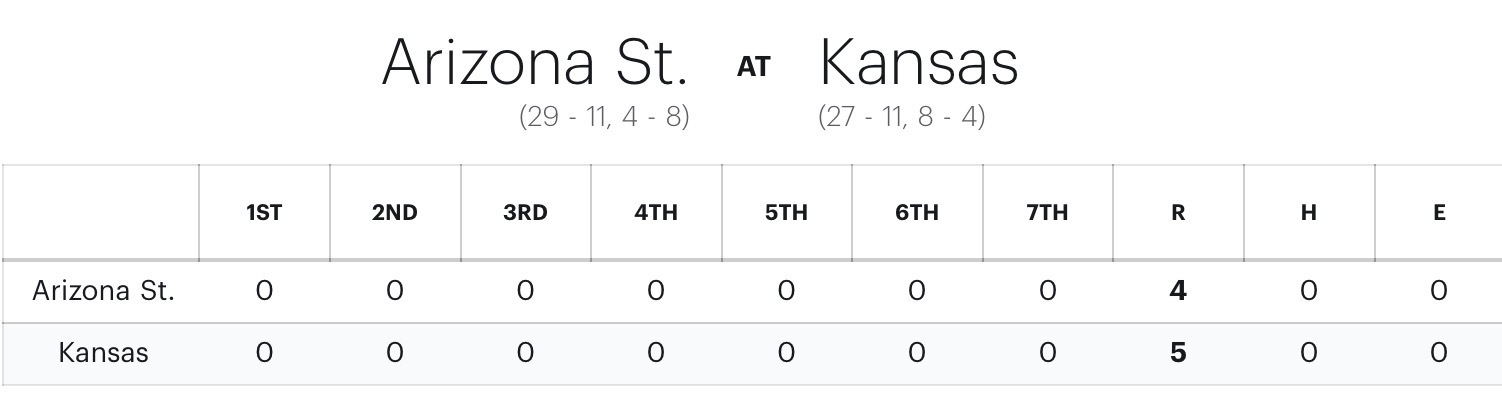Click the E errors column header
This screenshot has height=417, width=1502.
(1439, 212)
